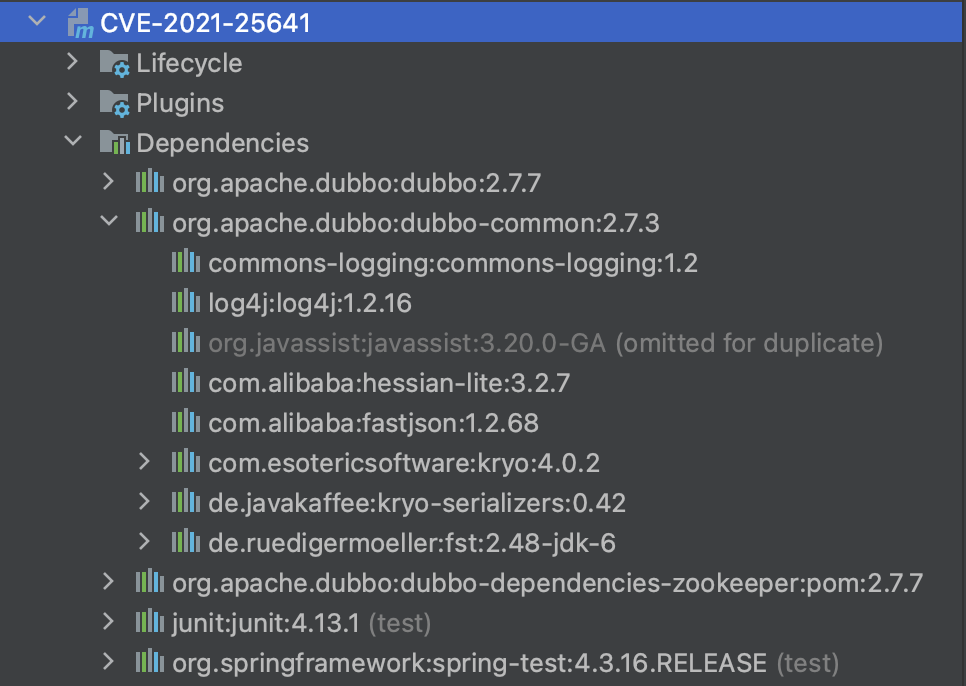Click the Plugins folder gear icon

click(x=114, y=103)
